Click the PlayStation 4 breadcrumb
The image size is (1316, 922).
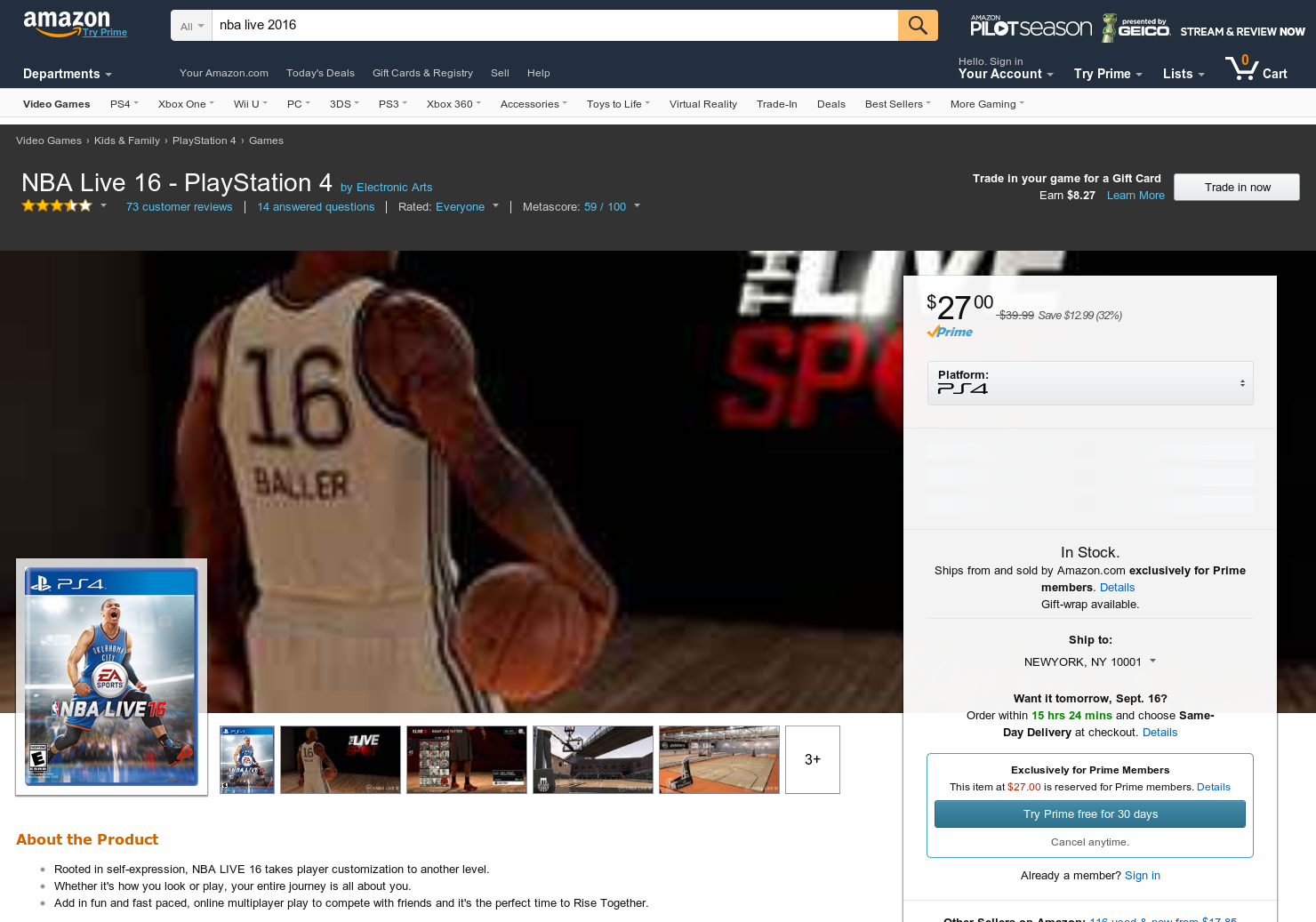(x=205, y=140)
